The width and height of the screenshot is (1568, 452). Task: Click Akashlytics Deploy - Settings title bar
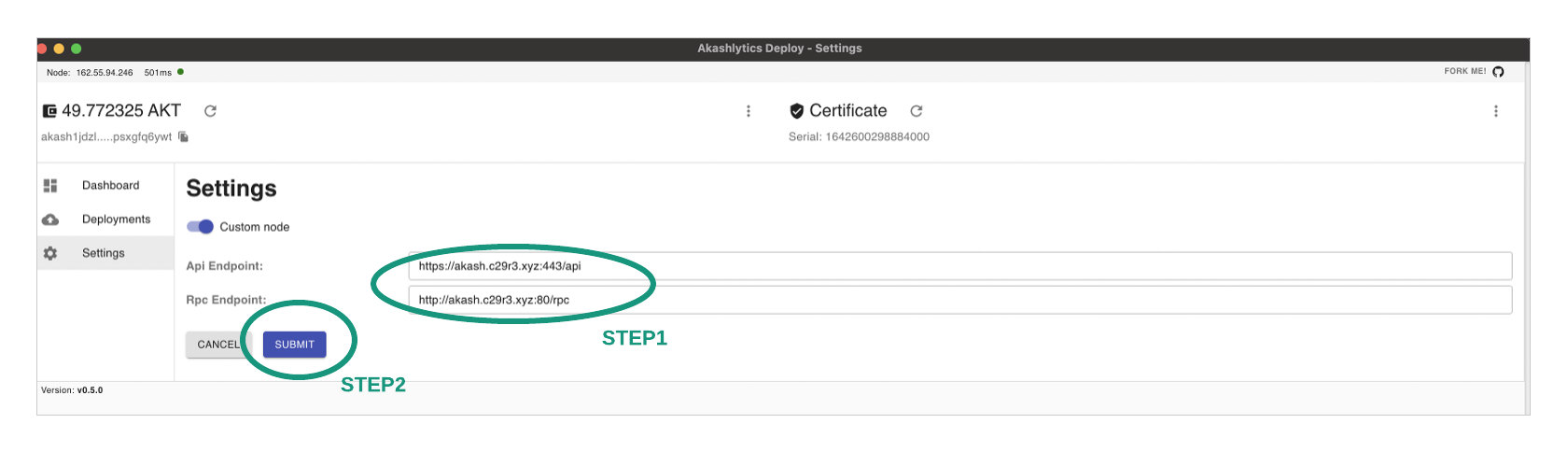pyautogui.click(x=780, y=49)
